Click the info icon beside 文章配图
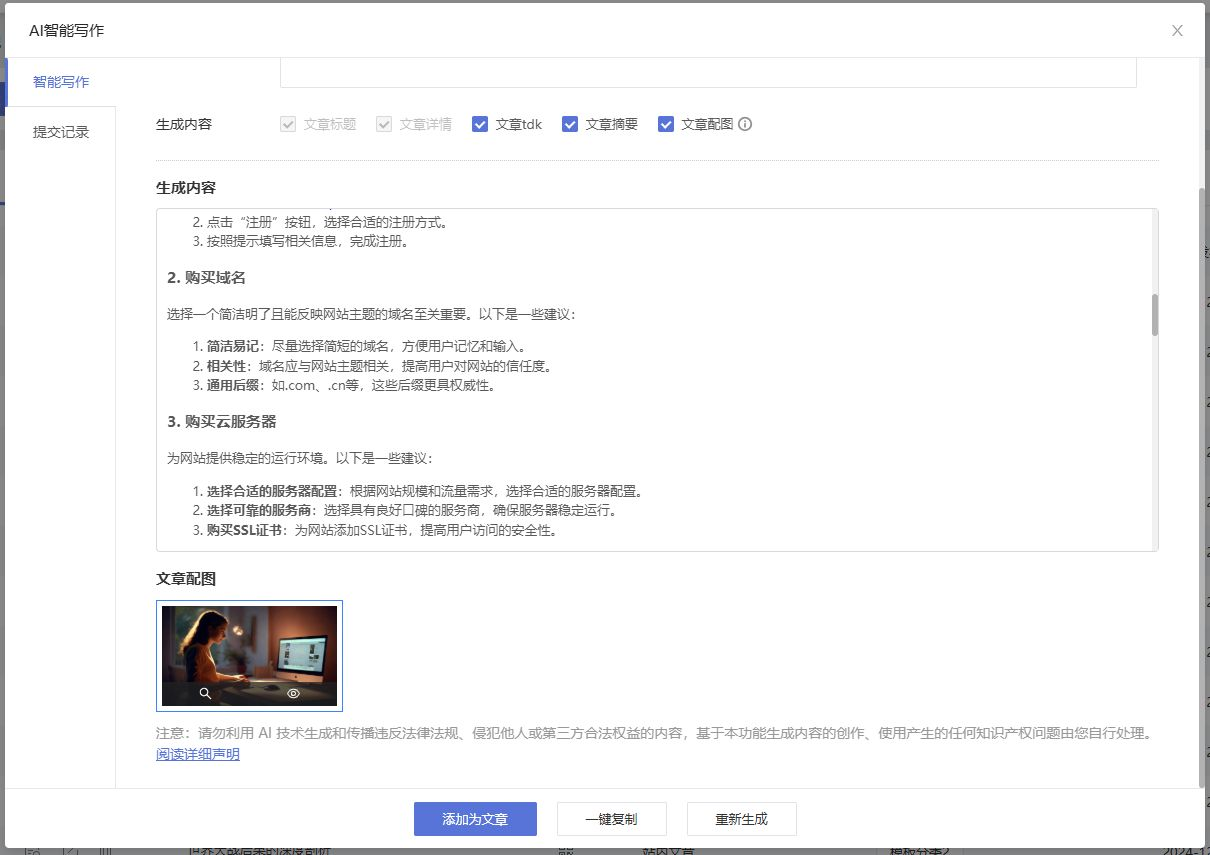 [x=745, y=125]
